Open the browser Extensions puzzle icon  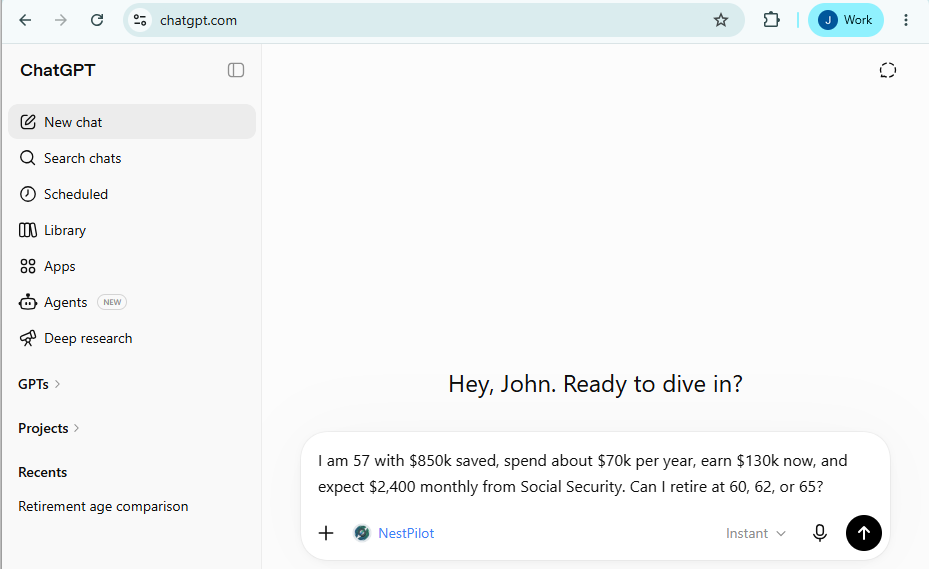(x=771, y=20)
